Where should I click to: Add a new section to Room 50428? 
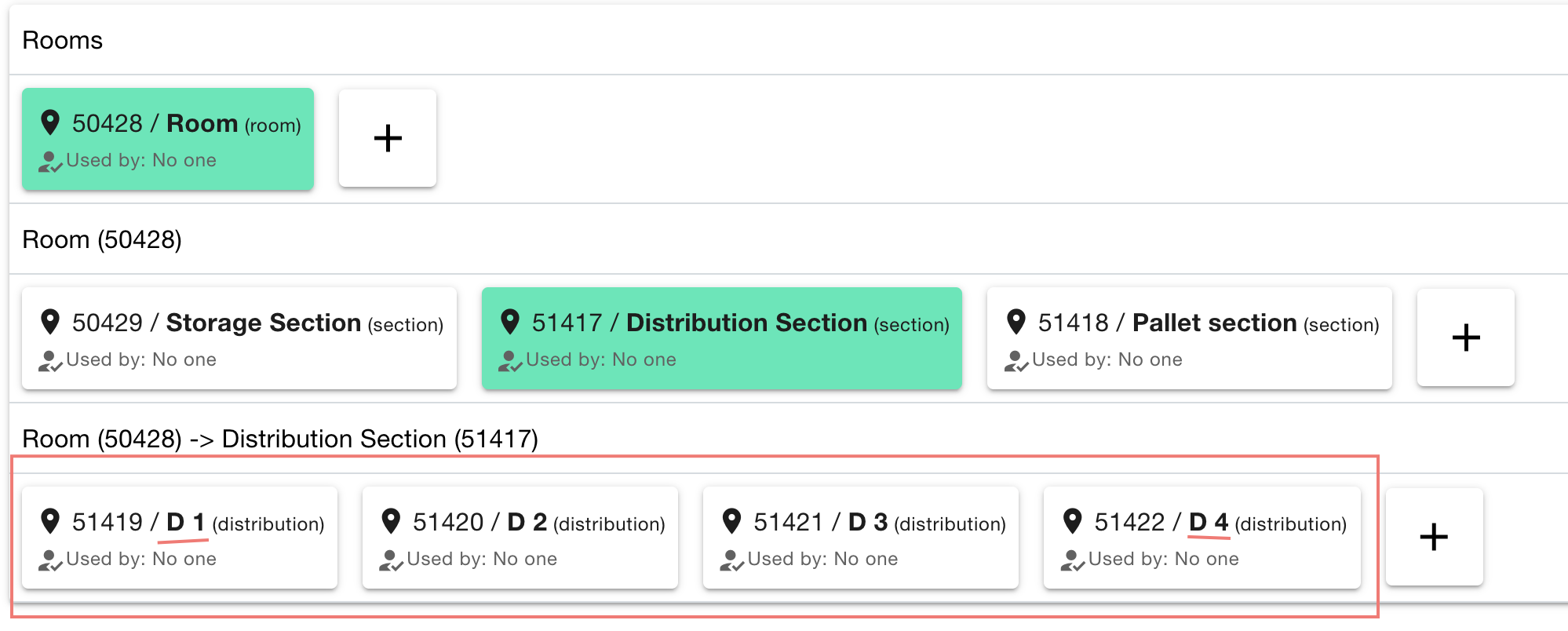[x=1466, y=337]
